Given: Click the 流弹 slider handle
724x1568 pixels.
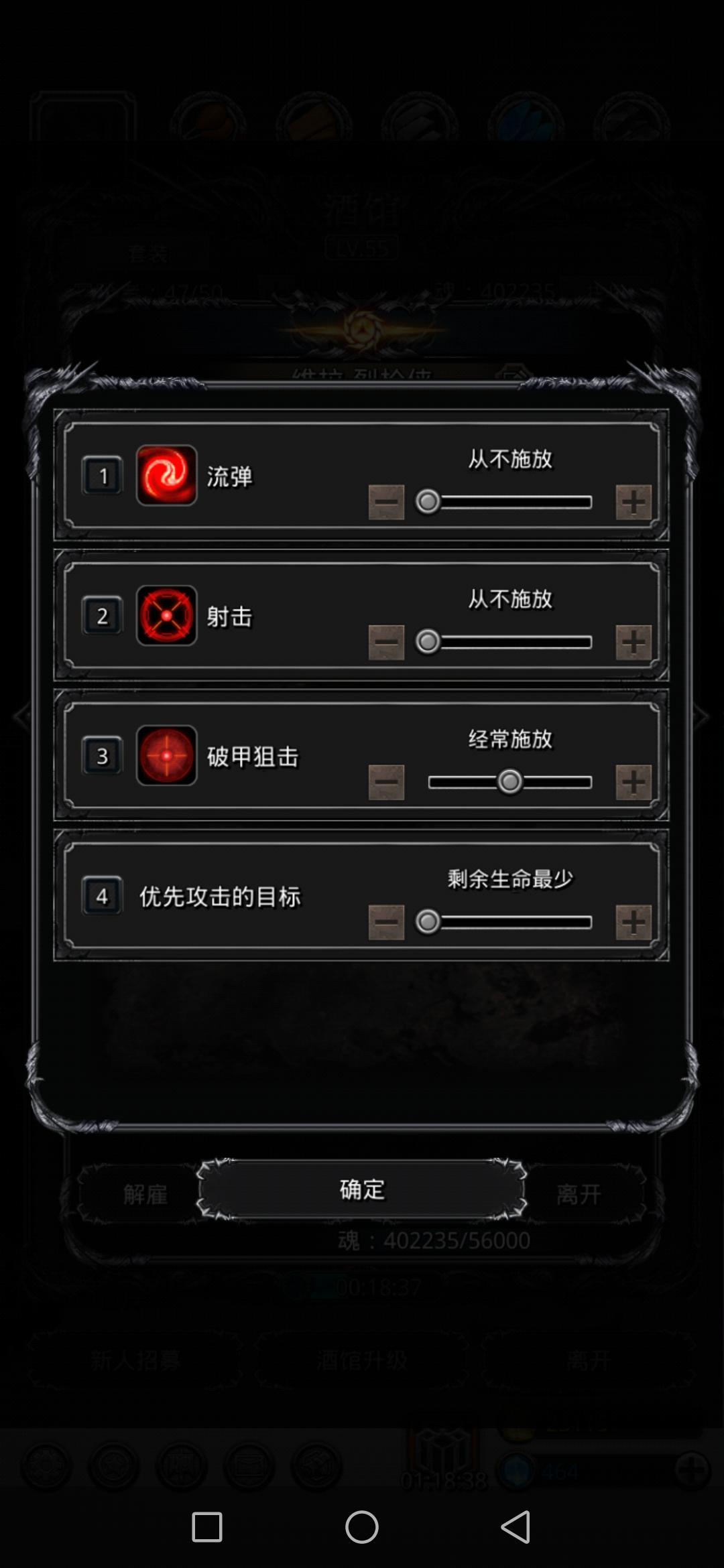Looking at the screenshot, I should click(x=428, y=501).
